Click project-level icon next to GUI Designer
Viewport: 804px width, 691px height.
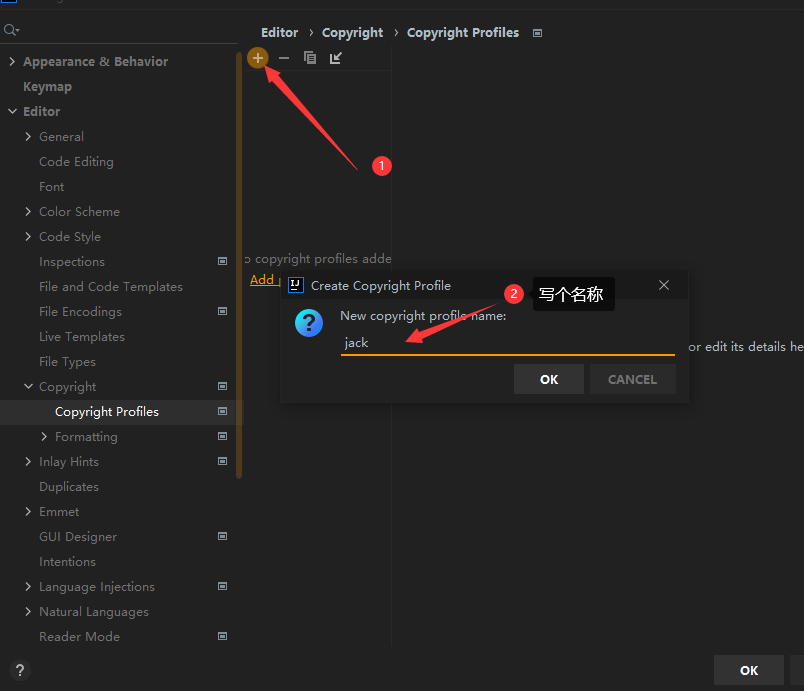[x=223, y=536]
